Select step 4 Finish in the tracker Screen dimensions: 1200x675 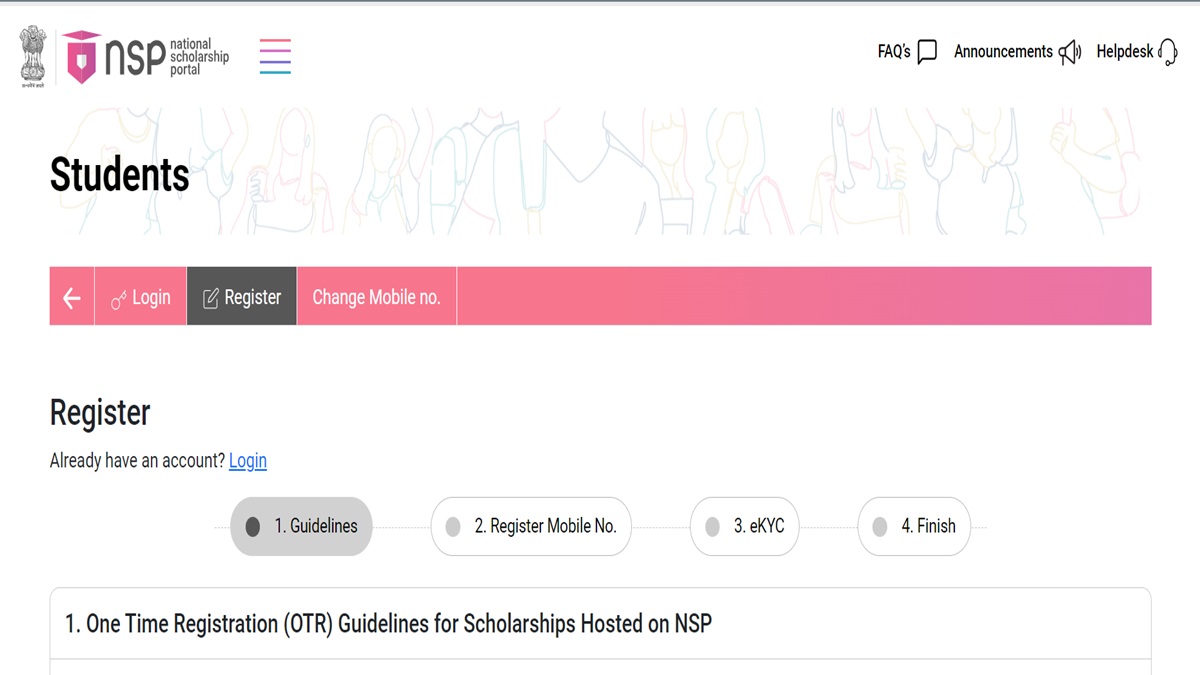(x=913, y=526)
